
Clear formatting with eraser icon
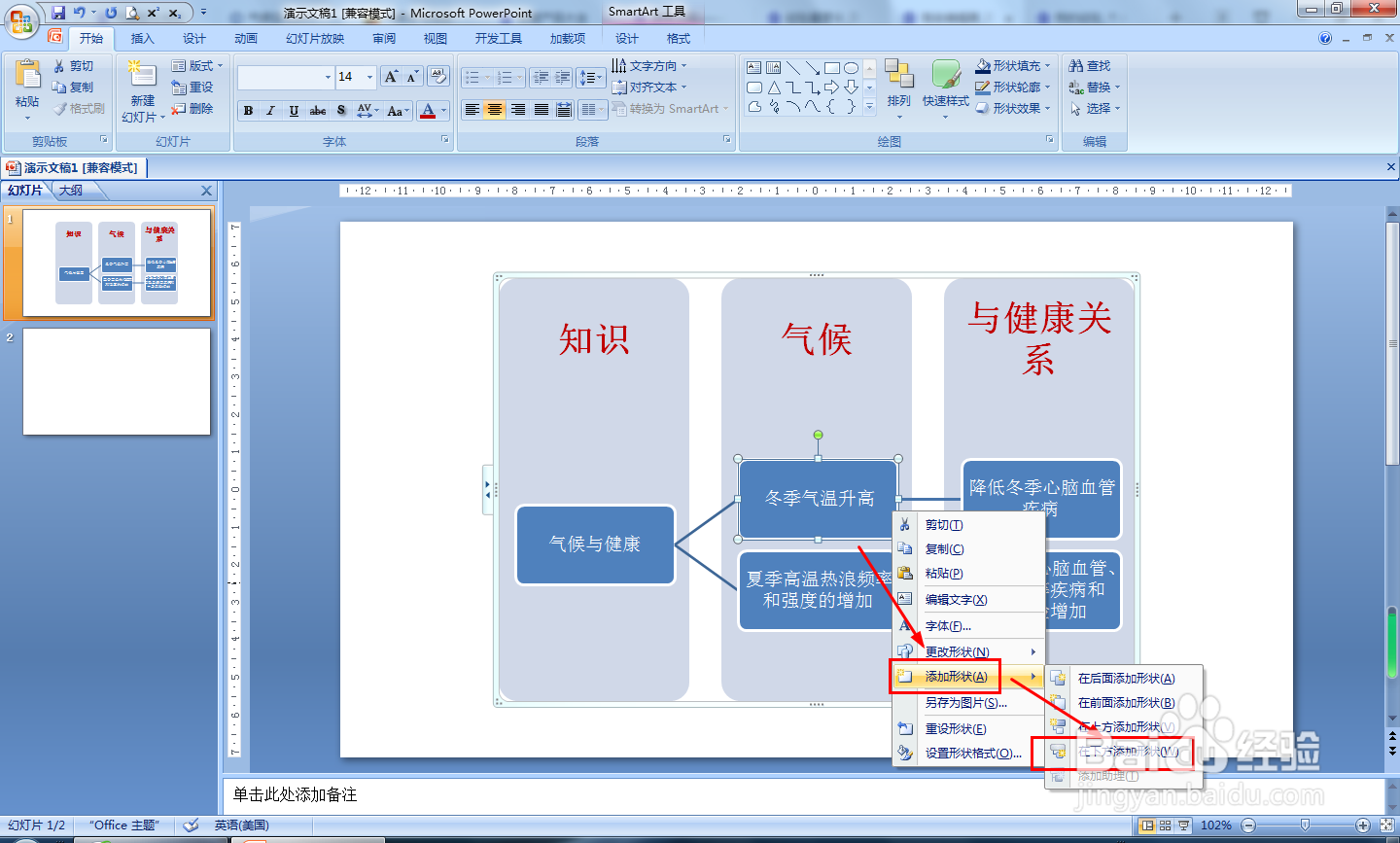tap(437, 77)
